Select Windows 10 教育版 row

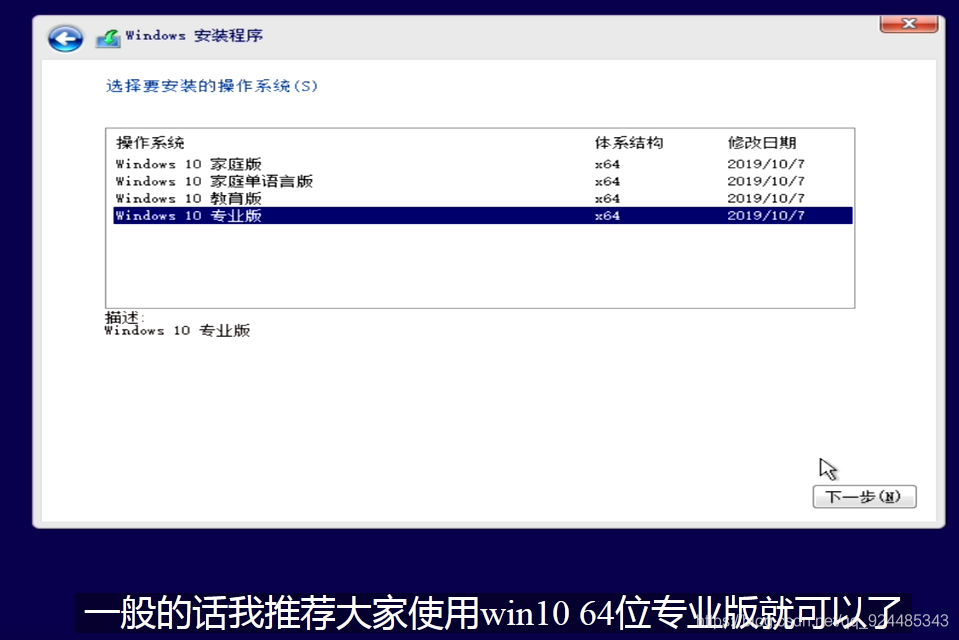pyautogui.click(x=483, y=198)
